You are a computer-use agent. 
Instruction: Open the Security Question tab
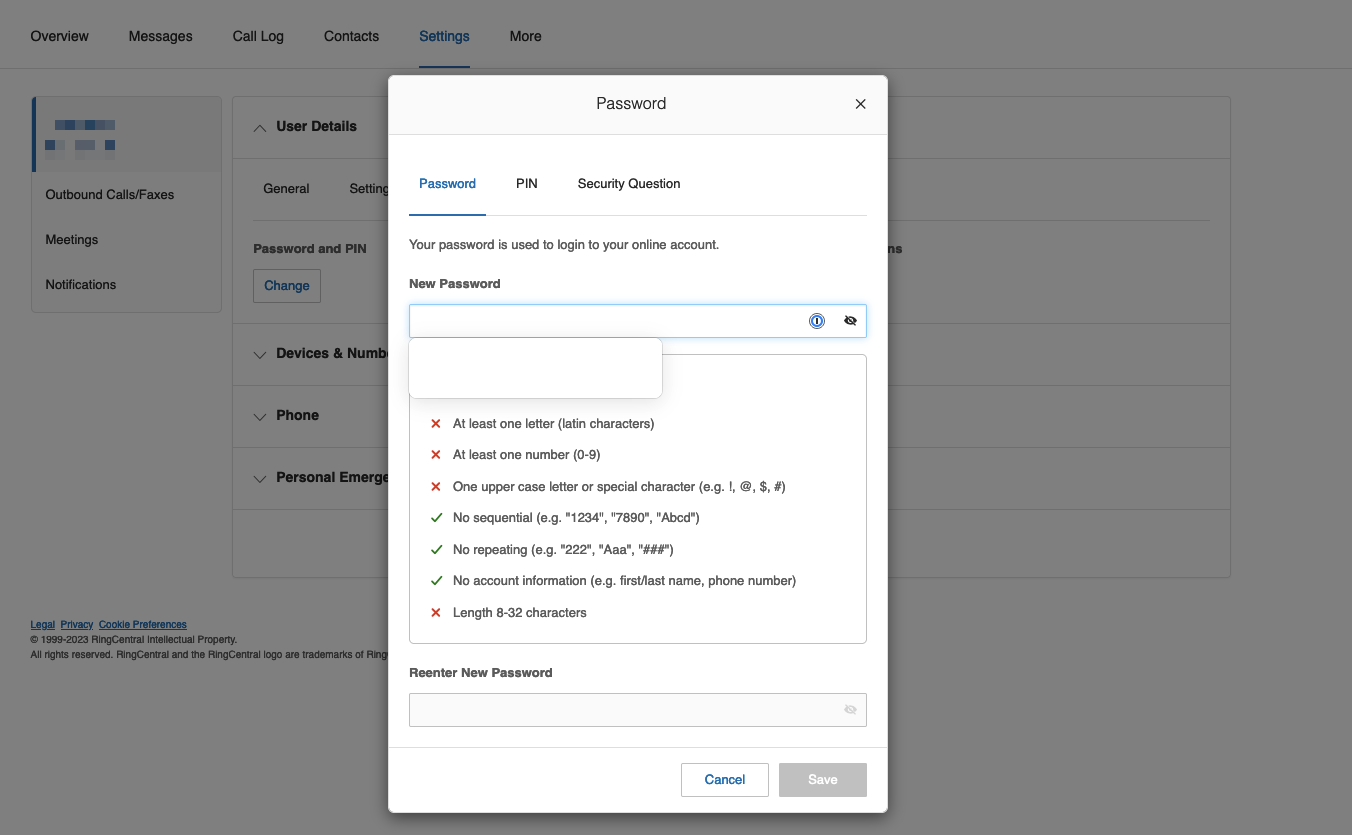[629, 184]
